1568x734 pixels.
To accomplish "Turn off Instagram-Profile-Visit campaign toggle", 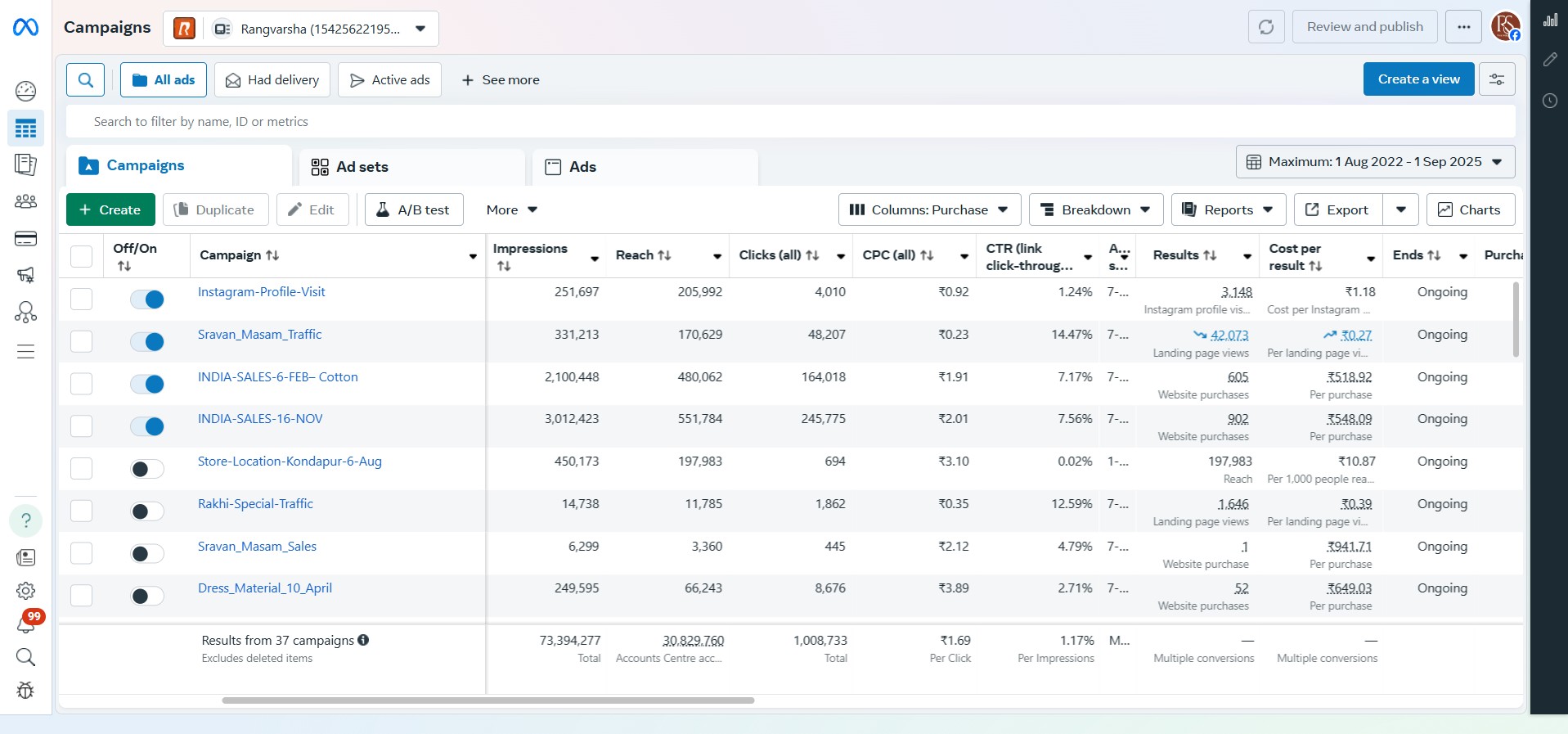I will point(147,299).
